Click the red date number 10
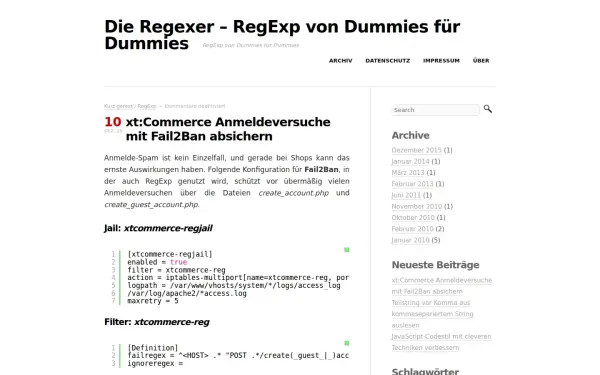The height and width of the screenshot is (375, 600). (112, 122)
